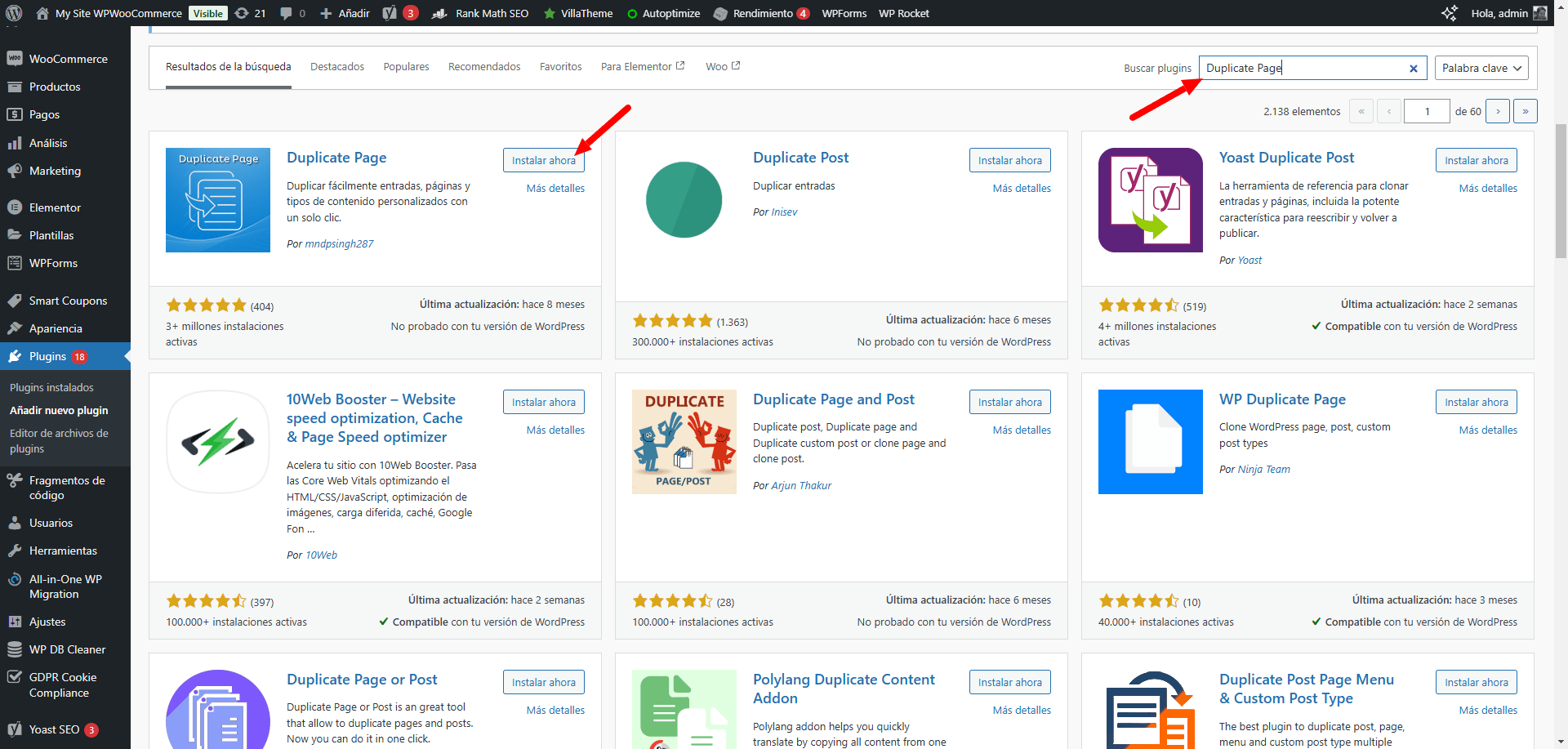Open WPForms sidebar section
The width and height of the screenshot is (1568, 749).
(65, 263)
